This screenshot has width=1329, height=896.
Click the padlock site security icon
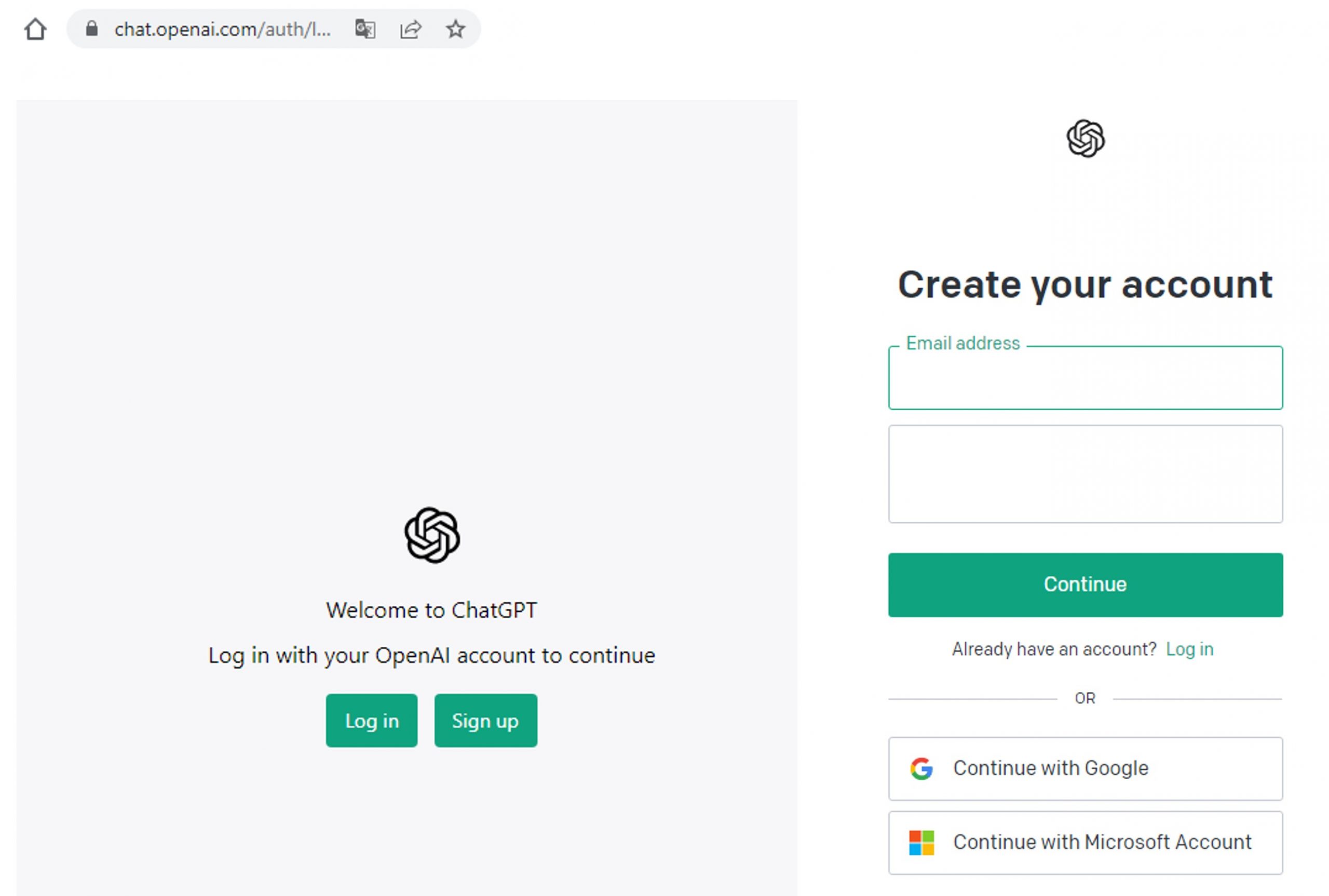[x=91, y=29]
